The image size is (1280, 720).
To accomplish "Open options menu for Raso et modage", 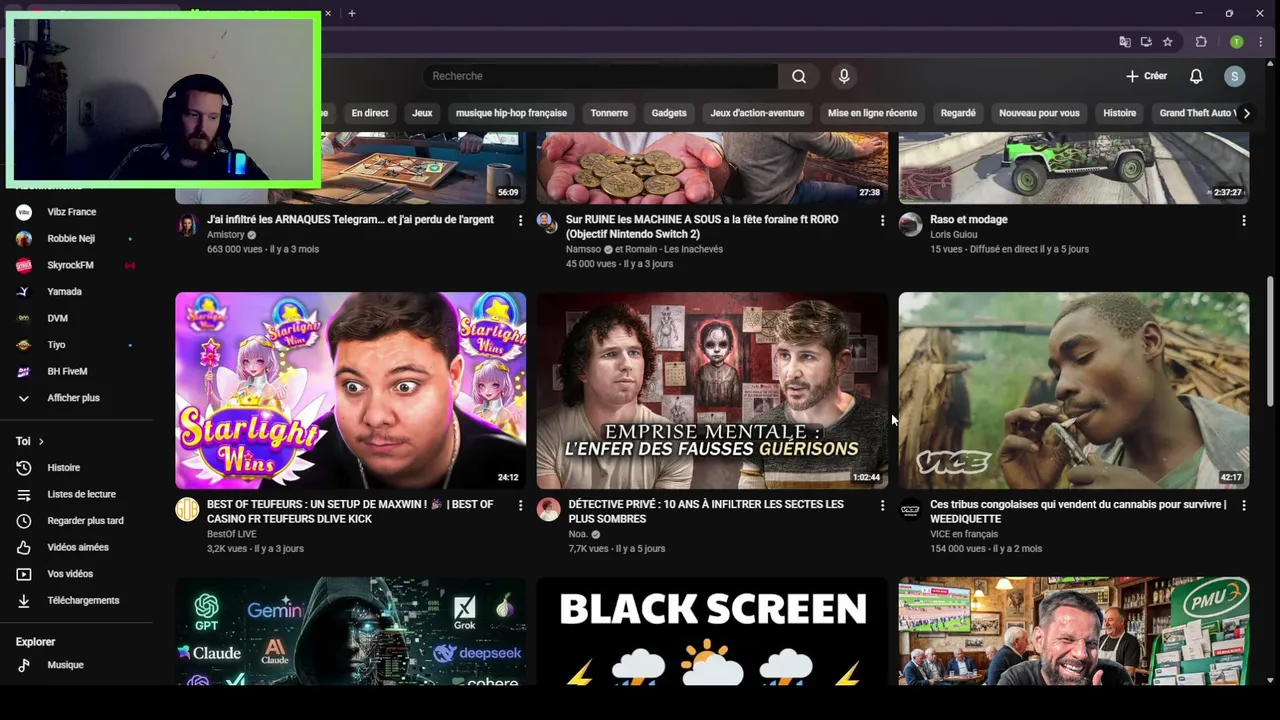I will point(1244,220).
